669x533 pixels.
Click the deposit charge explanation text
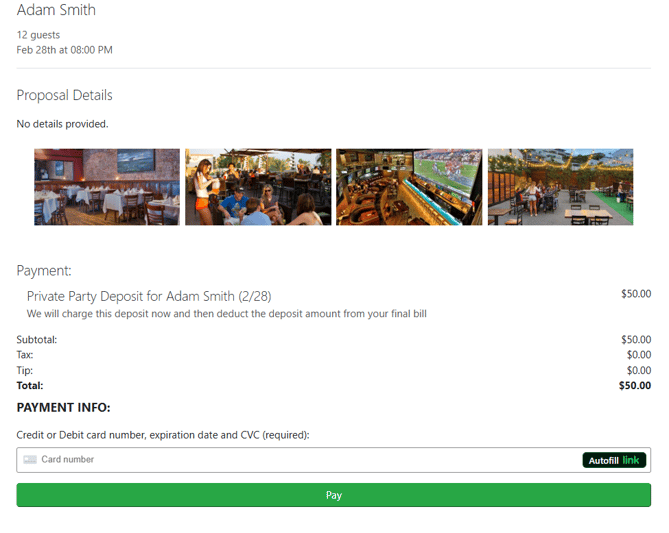click(226, 314)
